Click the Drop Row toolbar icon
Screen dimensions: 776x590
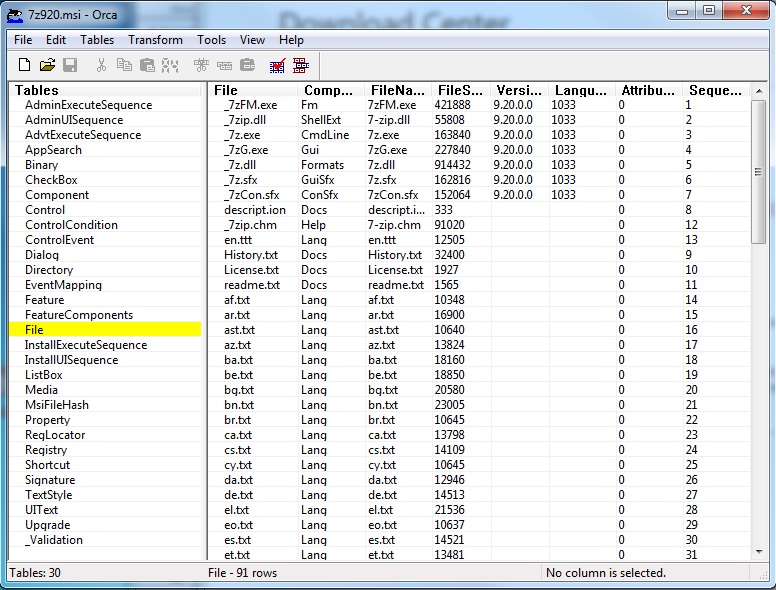[x=247, y=65]
